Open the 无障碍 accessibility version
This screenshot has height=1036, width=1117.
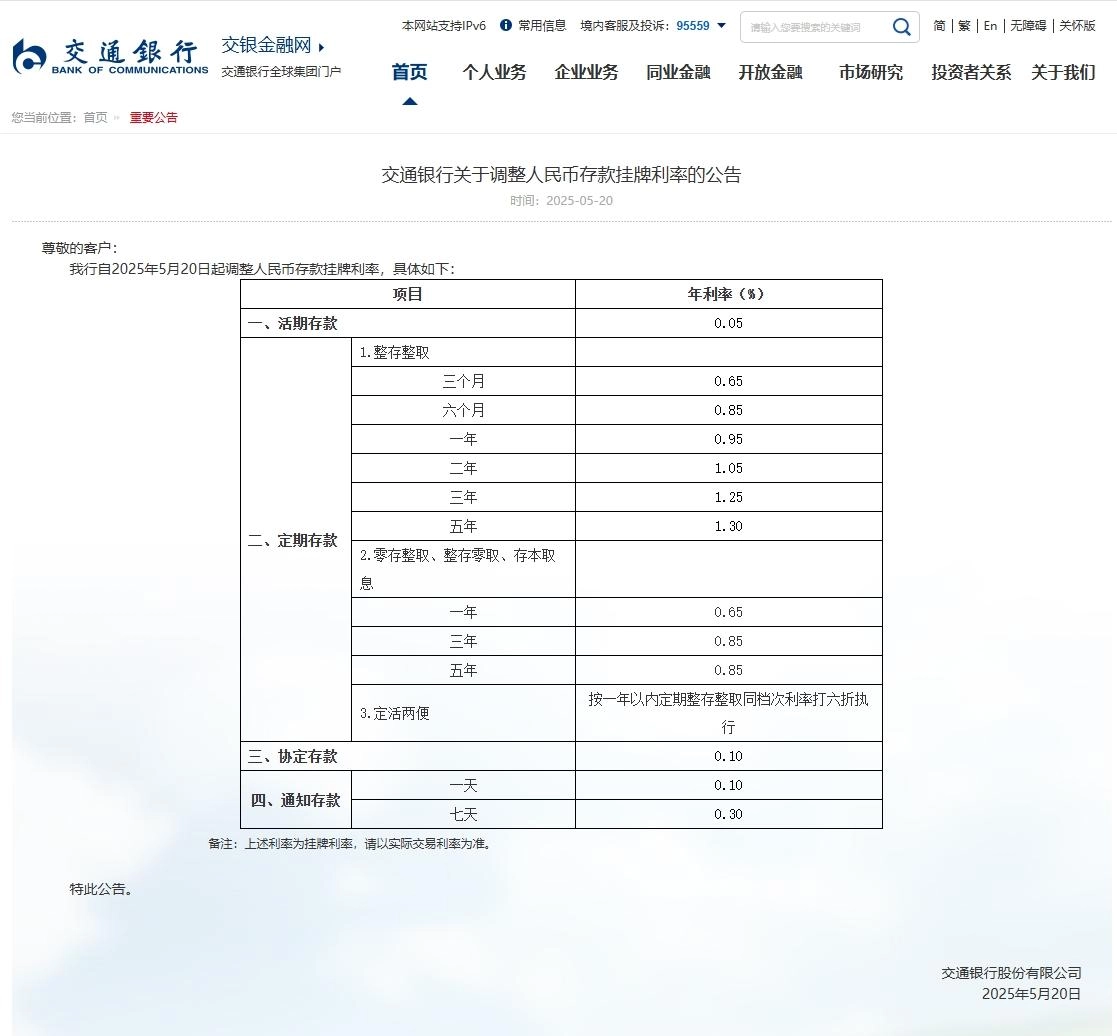(x=1028, y=26)
